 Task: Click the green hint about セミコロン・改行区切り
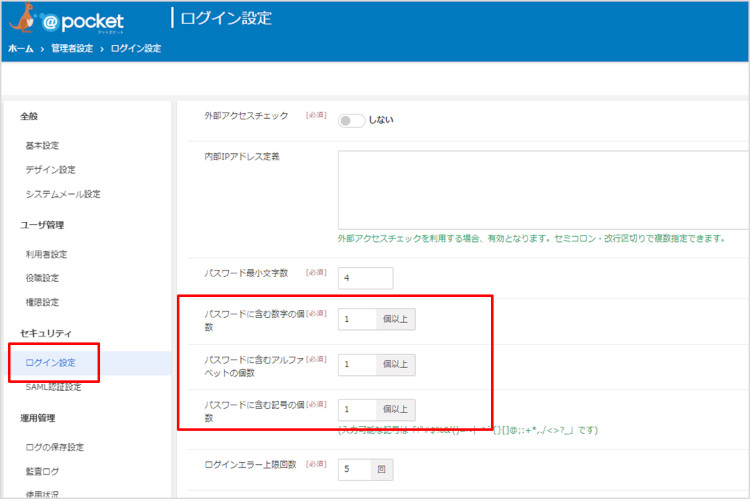[x=532, y=238]
